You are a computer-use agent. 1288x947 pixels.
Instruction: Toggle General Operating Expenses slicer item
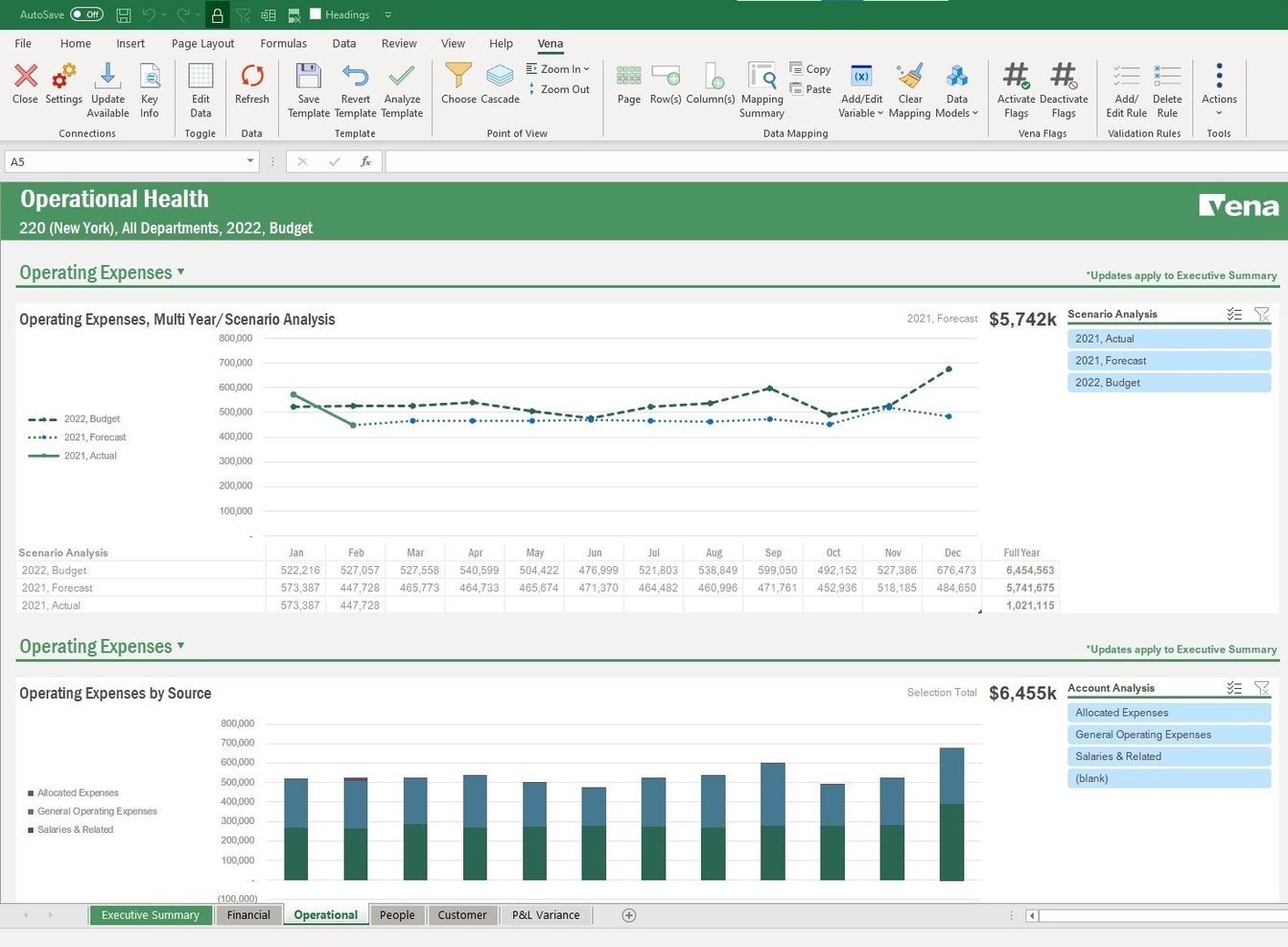point(1169,735)
